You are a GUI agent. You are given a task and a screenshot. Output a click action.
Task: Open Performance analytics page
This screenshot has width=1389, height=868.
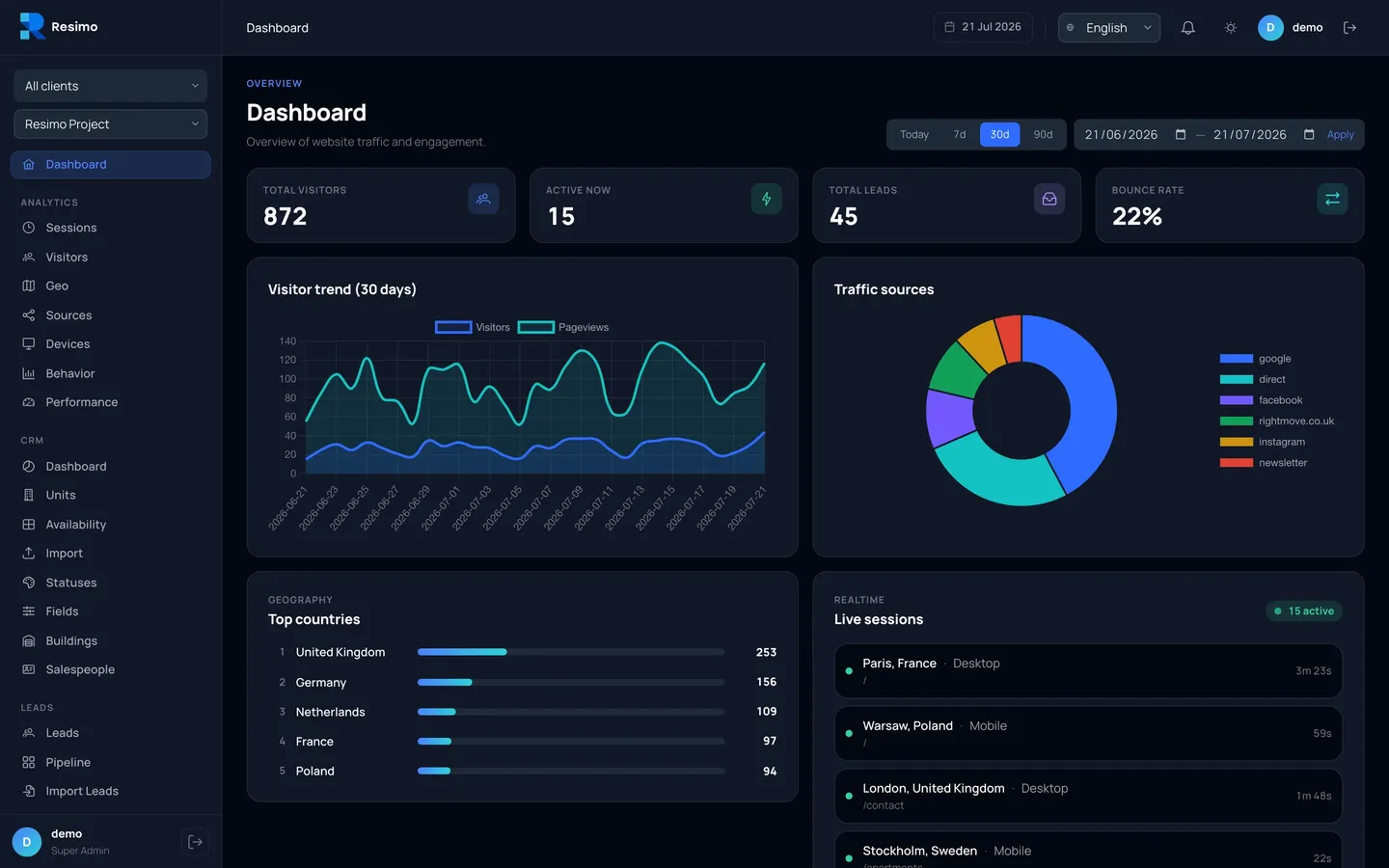111,402
